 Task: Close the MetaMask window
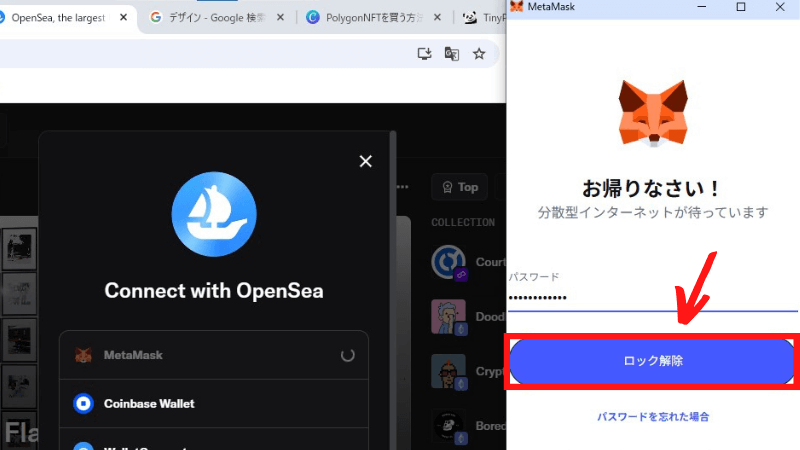tap(780, 7)
